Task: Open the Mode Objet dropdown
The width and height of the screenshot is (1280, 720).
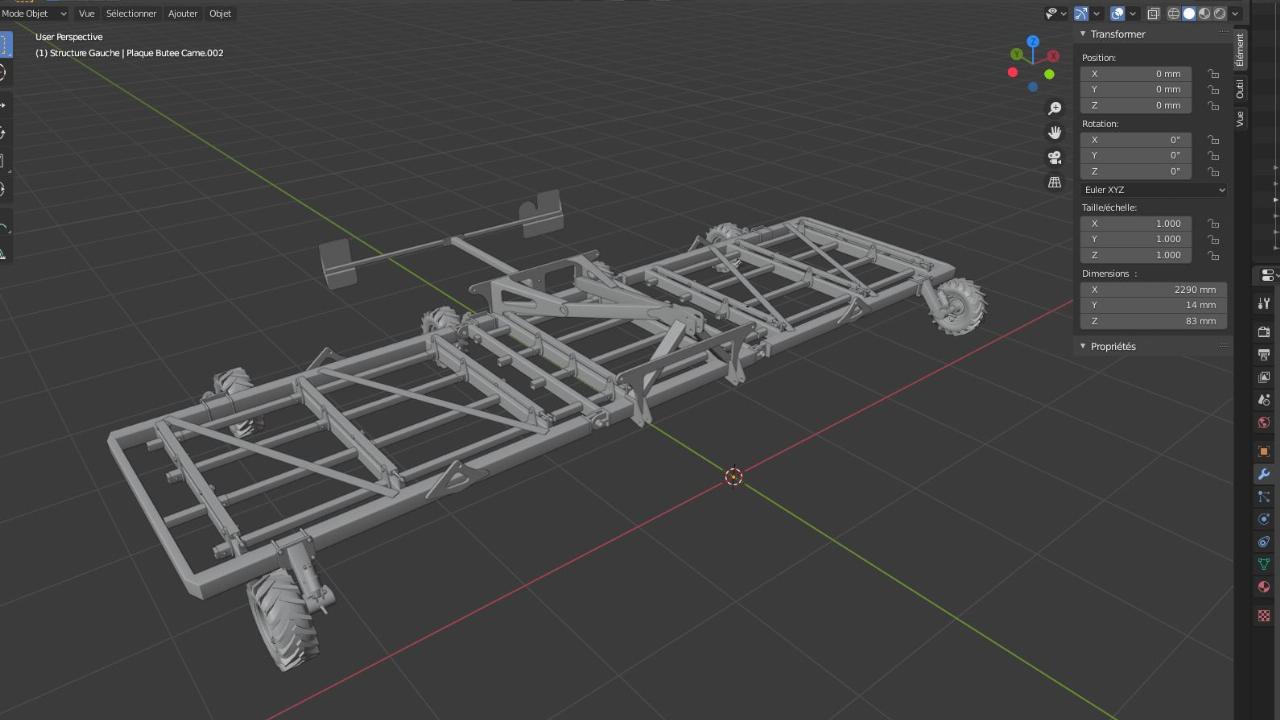Action: tap(34, 13)
